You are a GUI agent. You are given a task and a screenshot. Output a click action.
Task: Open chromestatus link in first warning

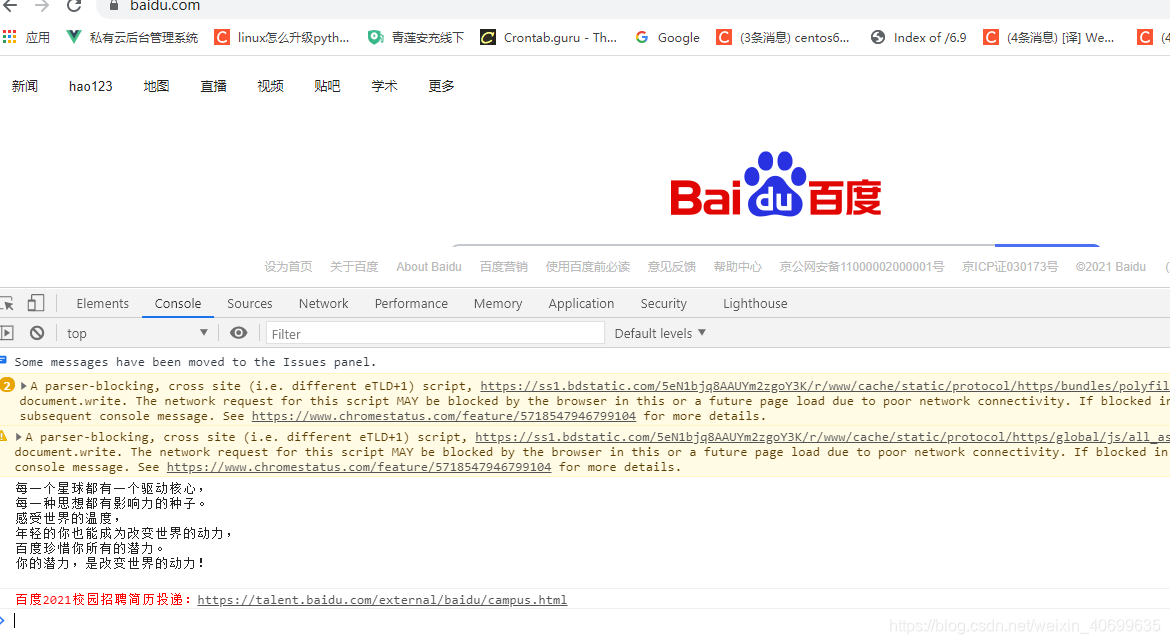[444, 416]
